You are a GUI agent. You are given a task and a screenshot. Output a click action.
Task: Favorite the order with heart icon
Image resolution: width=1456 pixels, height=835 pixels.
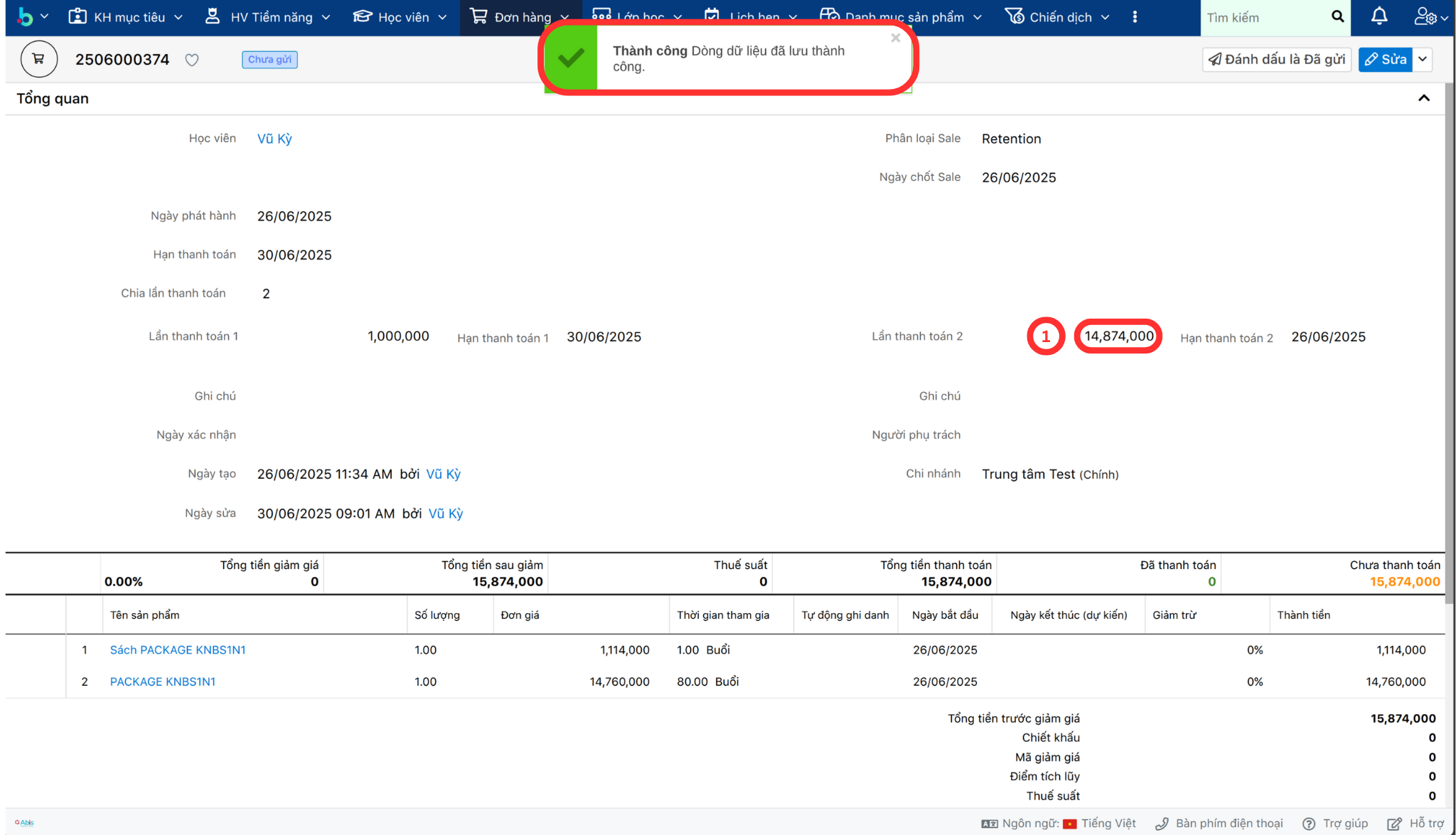tap(192, 60)
